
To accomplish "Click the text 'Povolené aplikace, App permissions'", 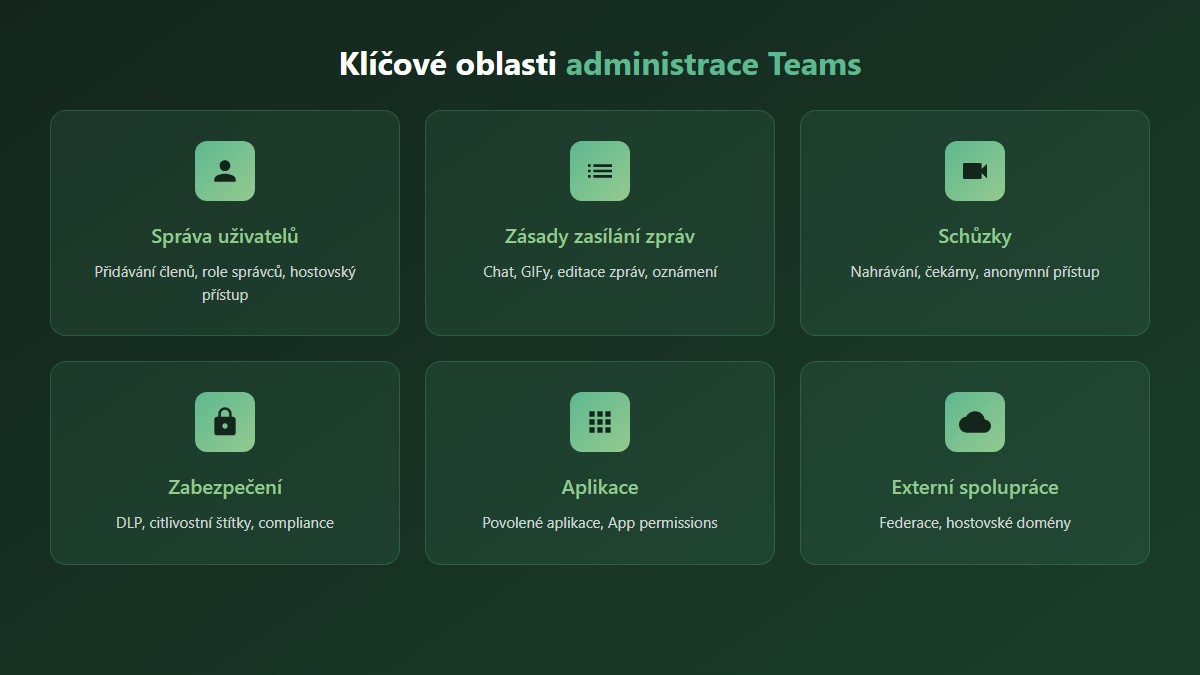I will click(600, 523).
